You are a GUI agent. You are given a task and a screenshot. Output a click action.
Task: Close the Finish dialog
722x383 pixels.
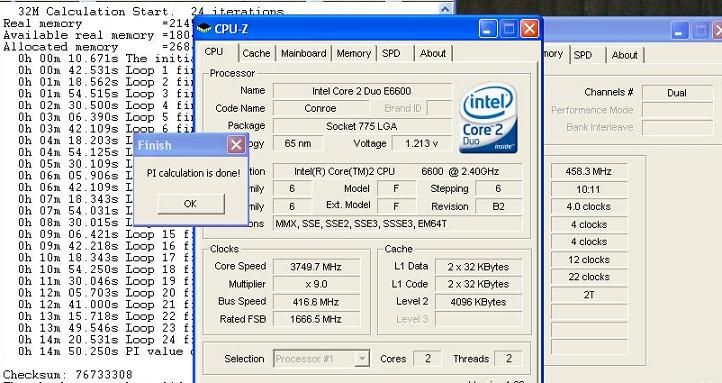[236, 145]
